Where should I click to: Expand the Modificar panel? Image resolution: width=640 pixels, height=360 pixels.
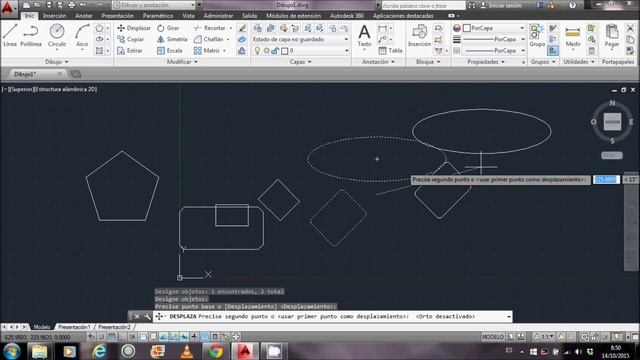click(182, 62)
